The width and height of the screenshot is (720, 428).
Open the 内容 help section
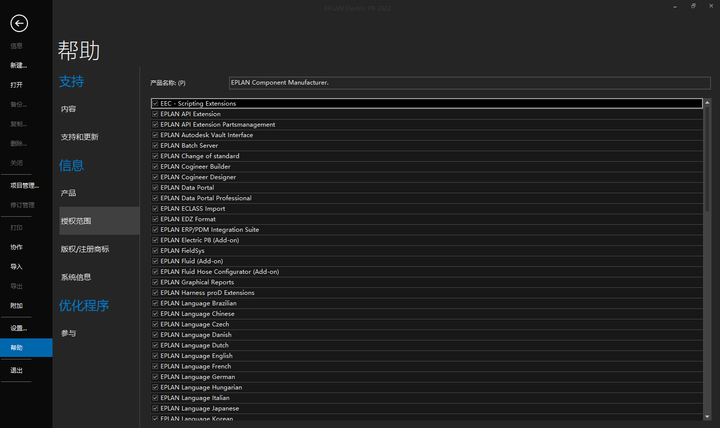point(68,109)
